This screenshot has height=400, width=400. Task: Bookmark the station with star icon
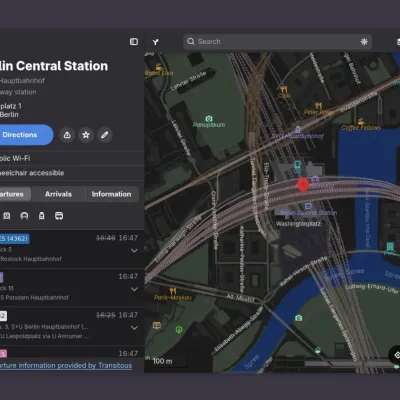tap(86, 135)
